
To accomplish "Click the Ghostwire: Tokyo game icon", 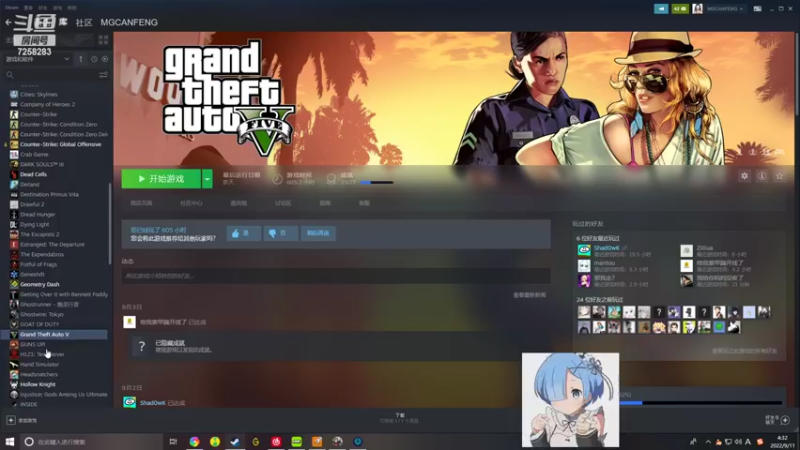I will tap(14, 314).
